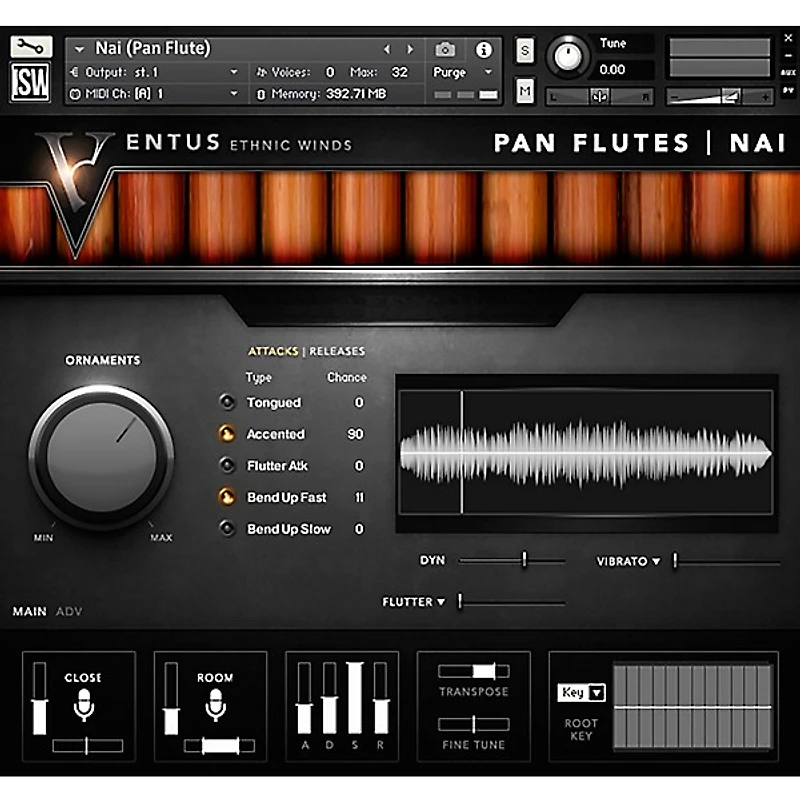Click the DYN slider handle

point(524,561)
